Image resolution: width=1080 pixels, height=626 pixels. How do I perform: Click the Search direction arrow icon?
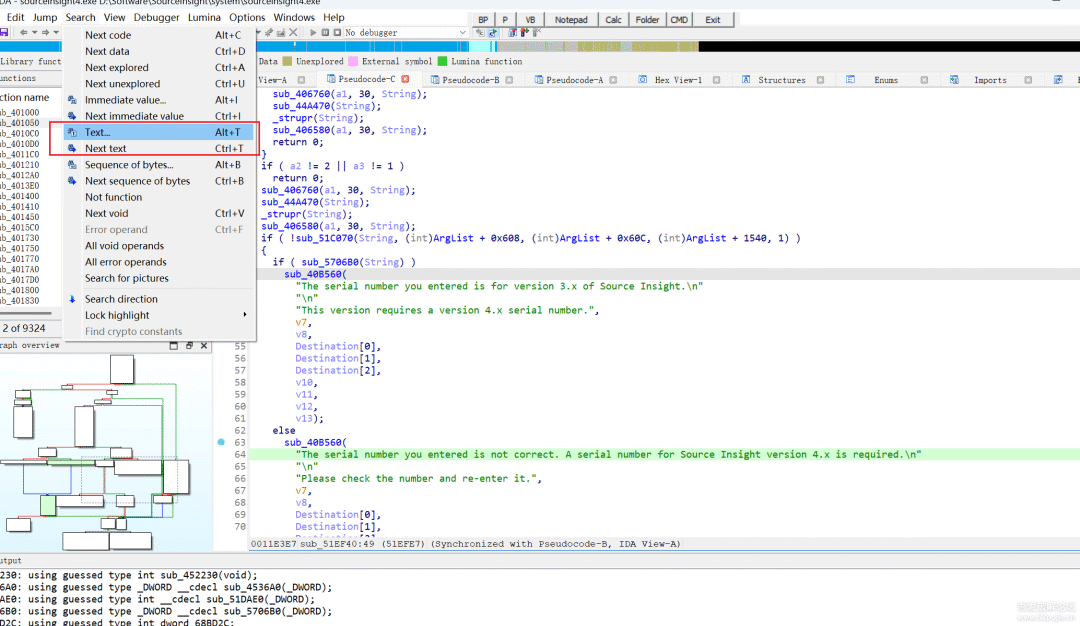click(72, 299)
